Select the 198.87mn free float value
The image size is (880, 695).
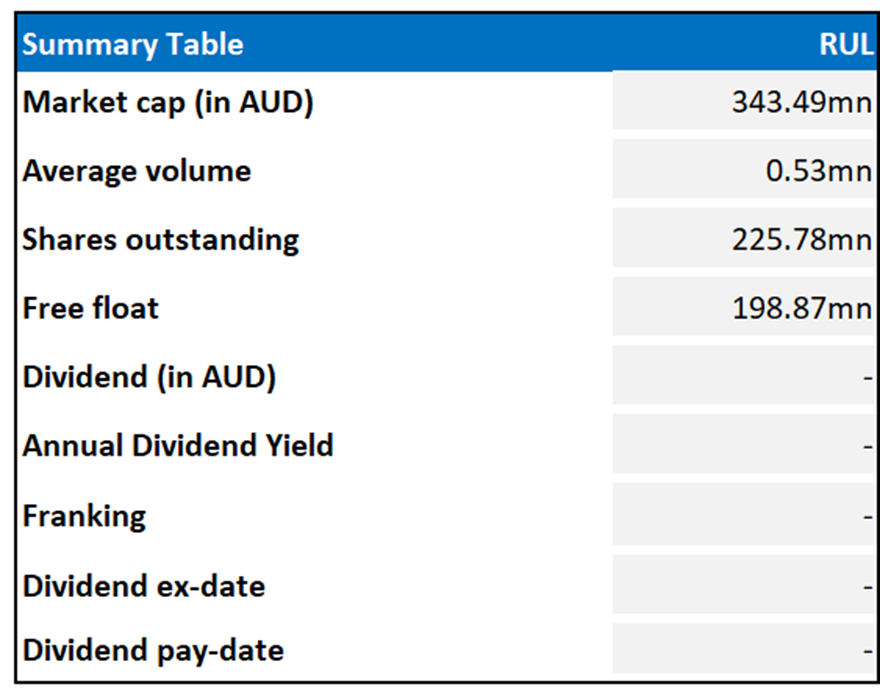[x=801, y=308]
